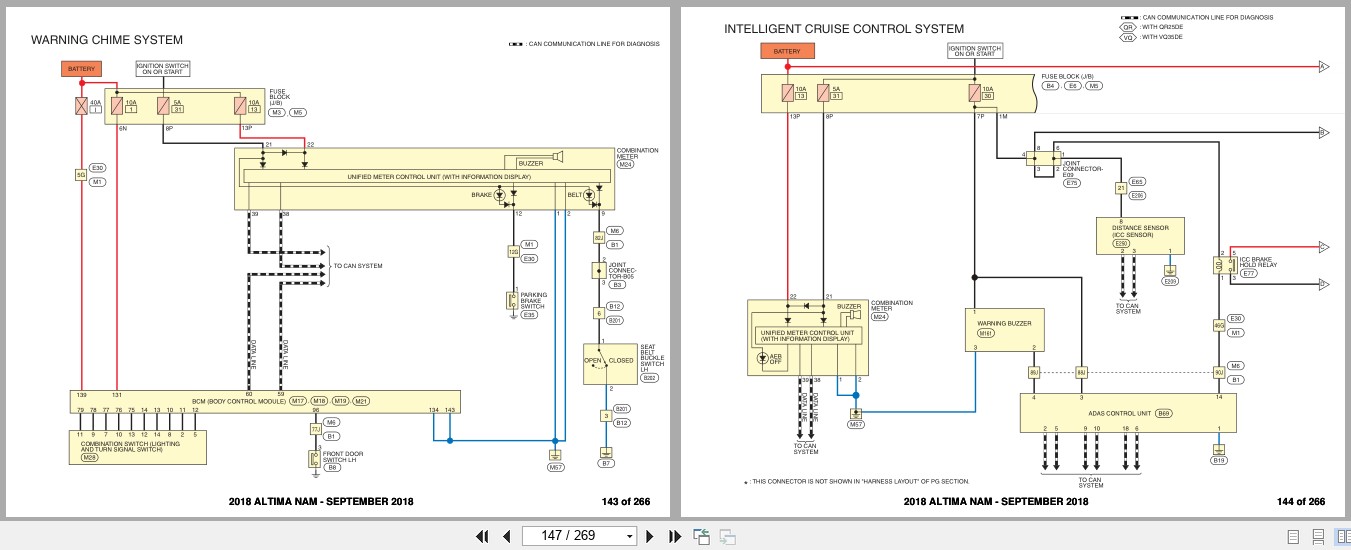The width and height of the screenshot is (1351, 550).
Task: Click 2018 ALTIMA NAM footer on the Cruise Control page
Action: (x=996, y=502)
